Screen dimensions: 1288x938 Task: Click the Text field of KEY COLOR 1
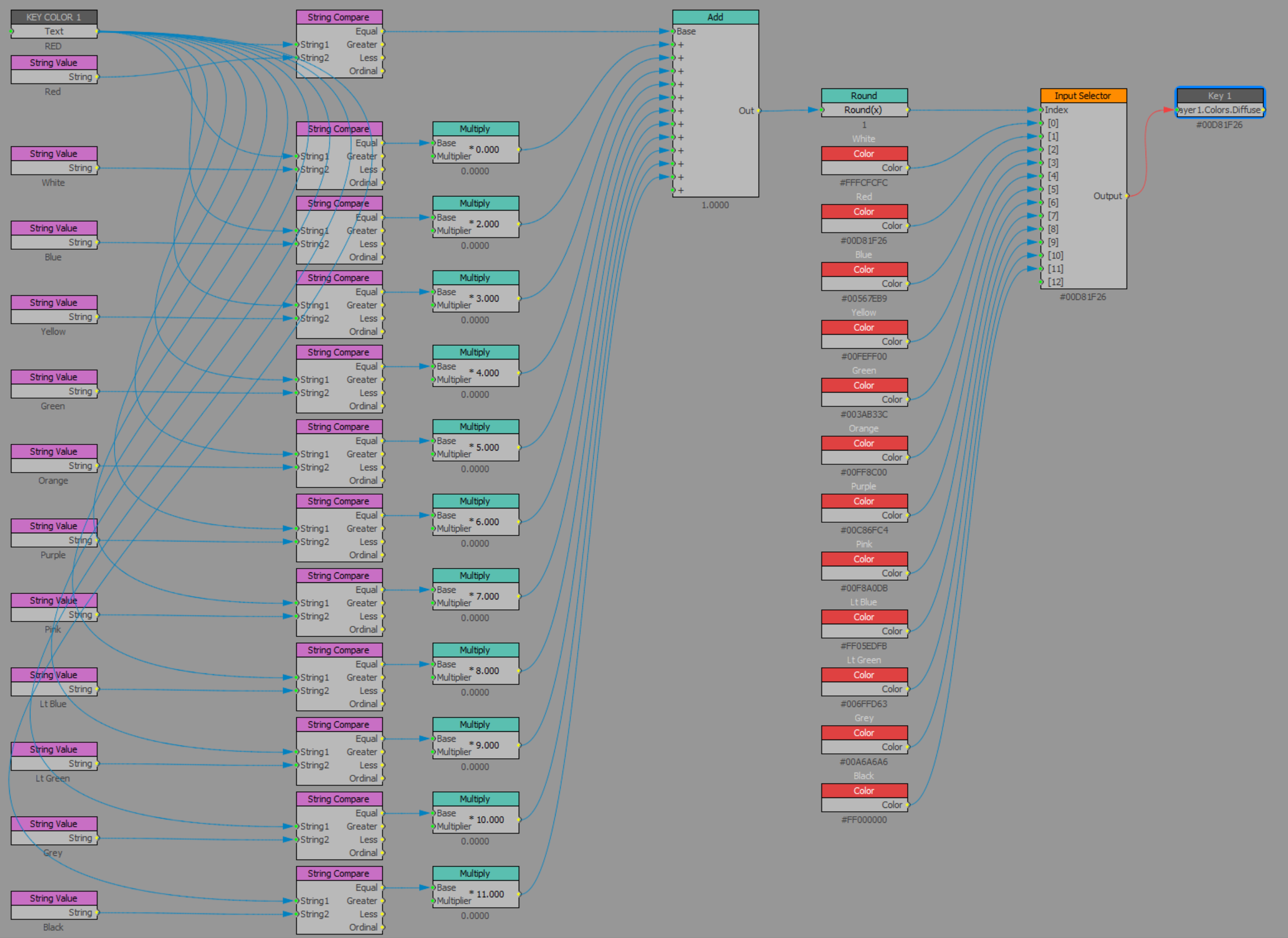53,31
